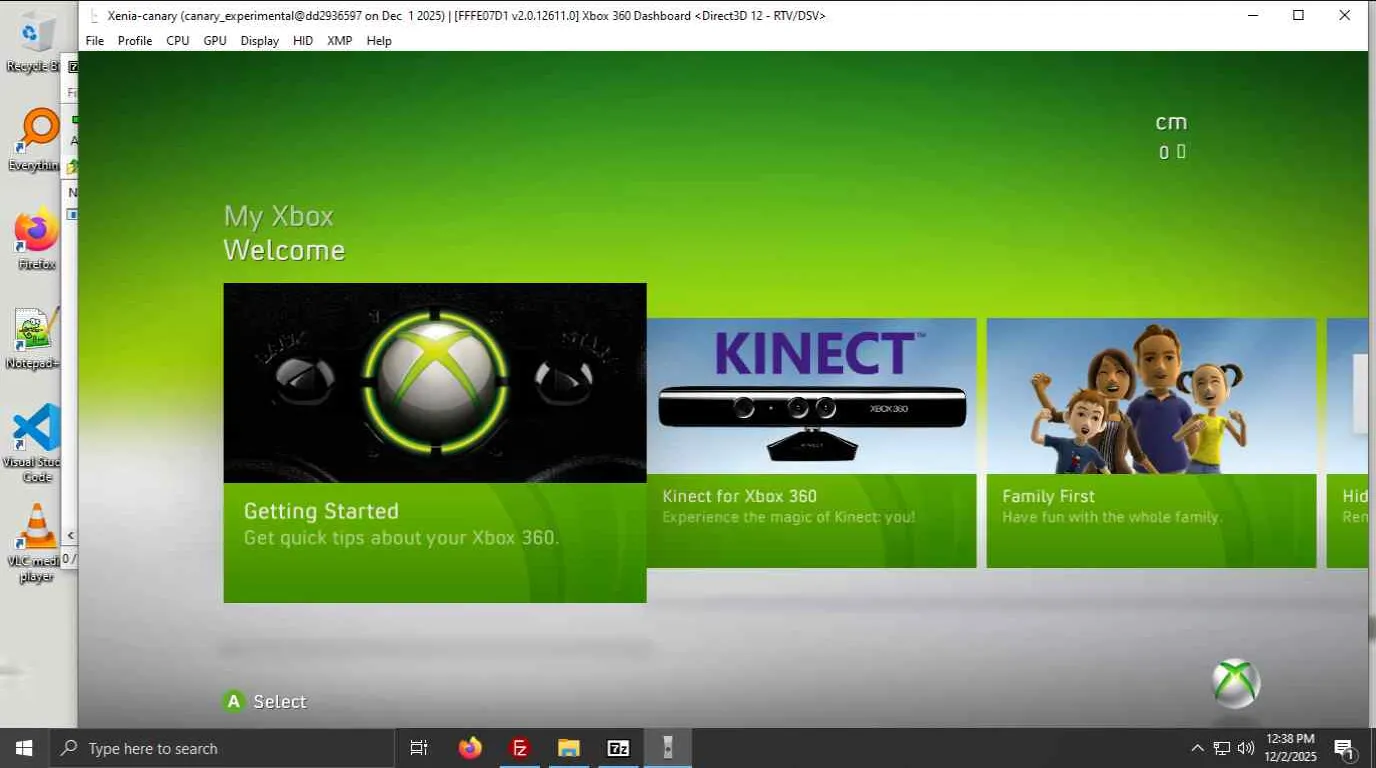The height and width of the screenshot is (768, 1376).
Task: Open the Help menu in Xenia
Action: 379,41
